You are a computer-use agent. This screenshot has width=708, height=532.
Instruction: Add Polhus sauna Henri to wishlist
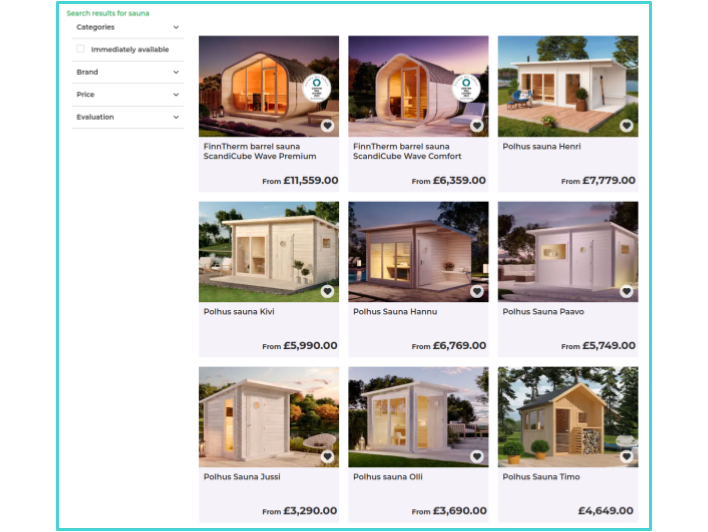(x=626, y=126)
